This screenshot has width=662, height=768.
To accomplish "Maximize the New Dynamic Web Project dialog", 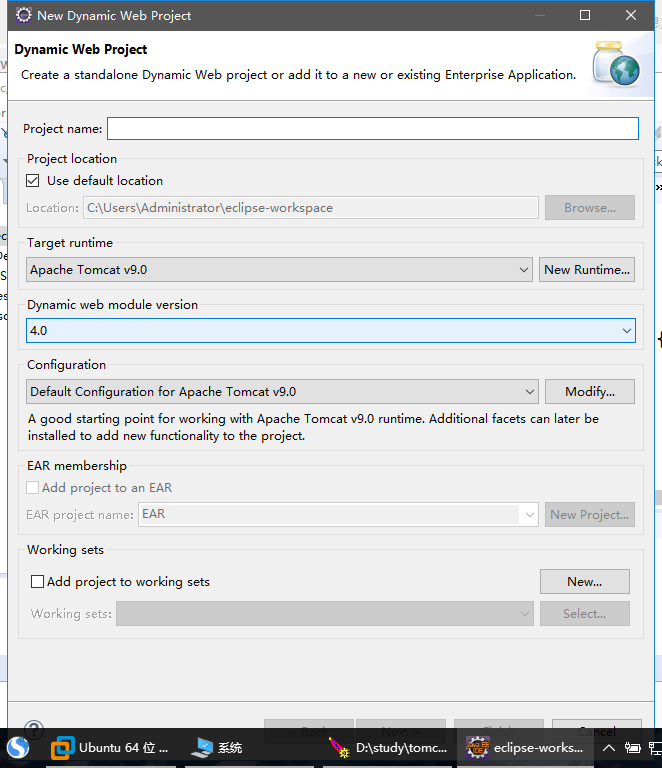I will [585, 15].
